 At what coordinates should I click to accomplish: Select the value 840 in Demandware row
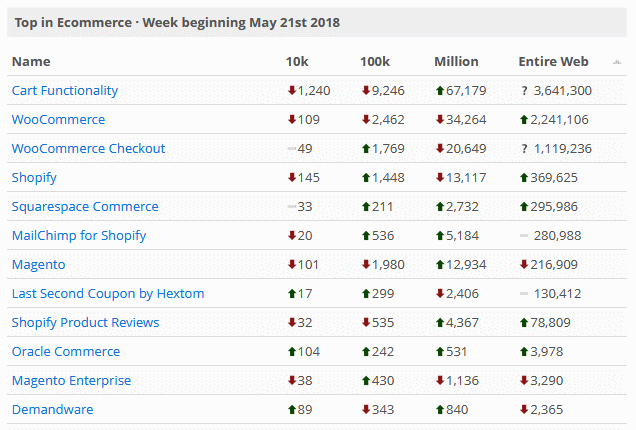click(x=457, y=410)
